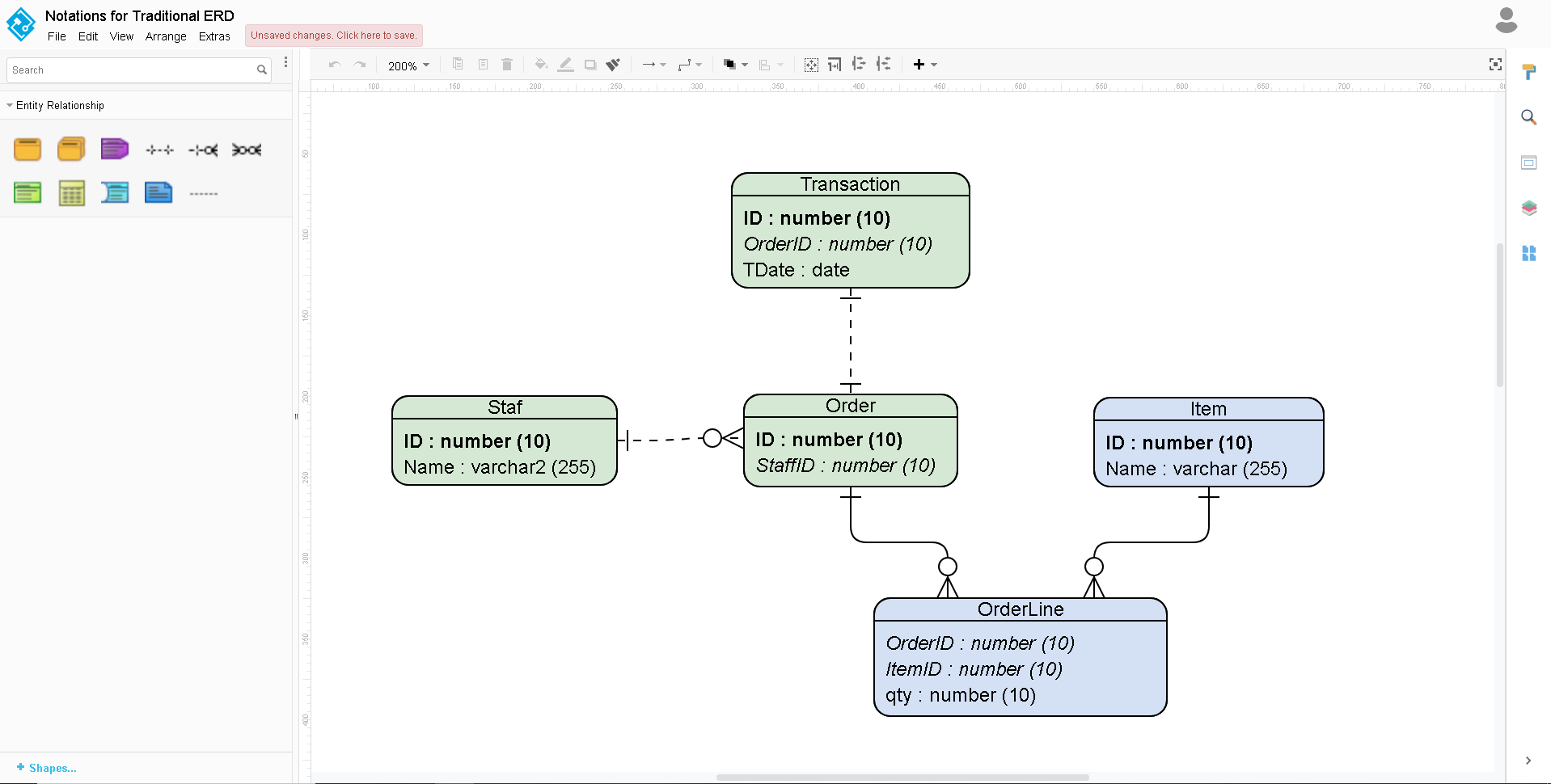Viewport: 1551px width, 784px height.
Task: Save via the Unsaved changes notice
Action: tap(333, 35)
